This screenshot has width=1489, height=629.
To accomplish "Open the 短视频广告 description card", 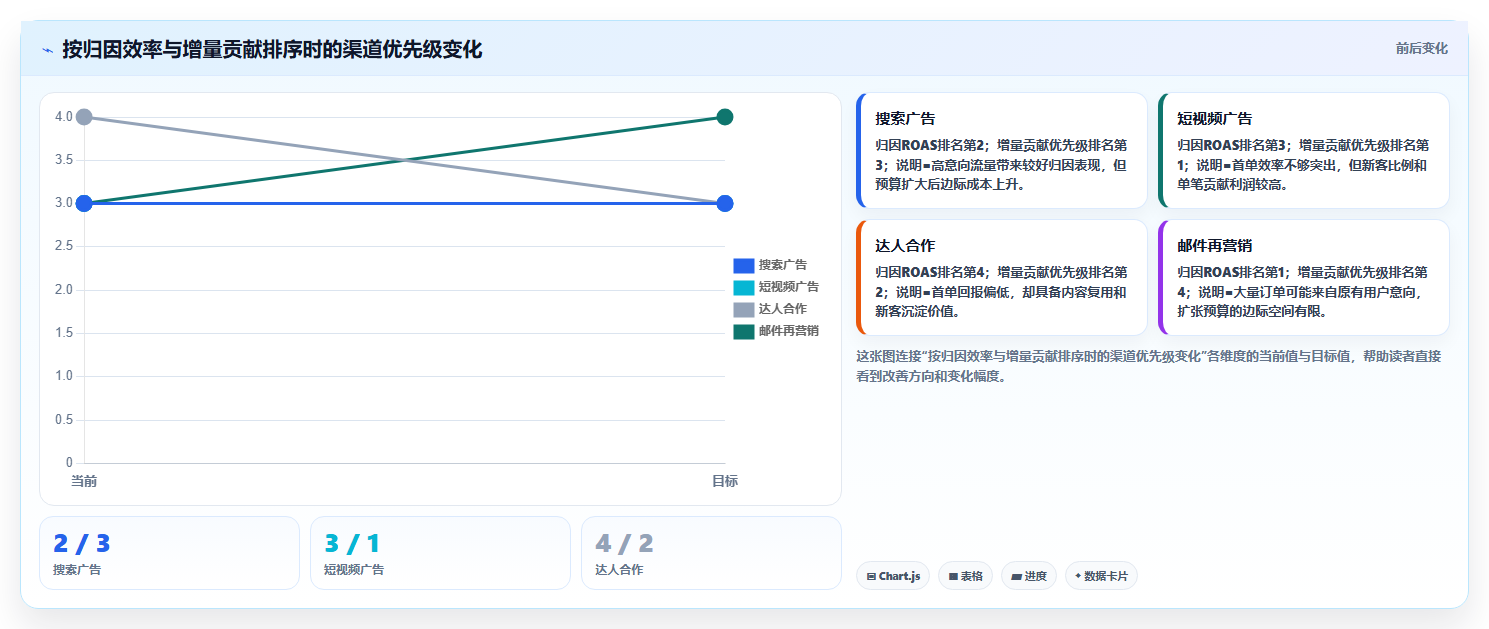I will pos(1304,150).
